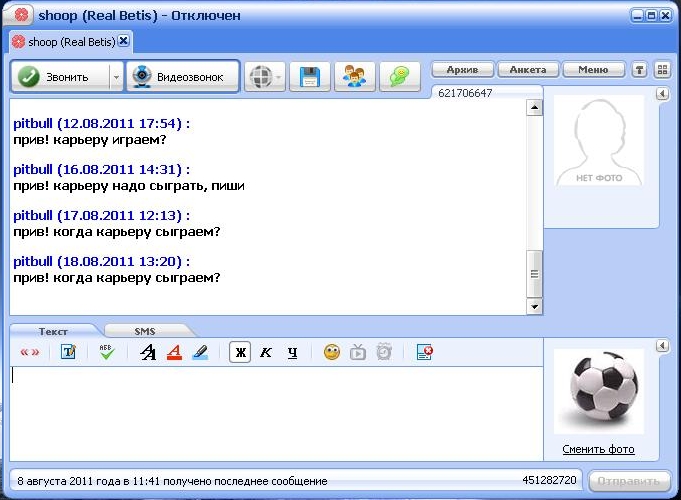Screen dimensions: 681x500
Task: Click the soccer ball avatar image
Action: coord(599,391)
